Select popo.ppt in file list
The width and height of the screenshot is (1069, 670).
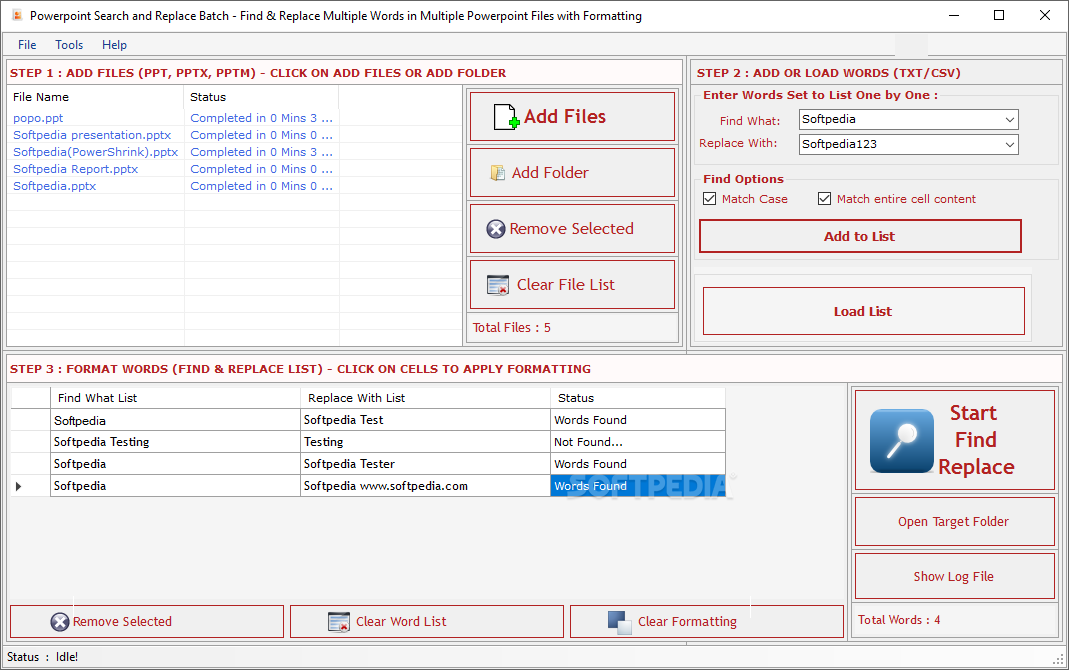pos(38,118)
